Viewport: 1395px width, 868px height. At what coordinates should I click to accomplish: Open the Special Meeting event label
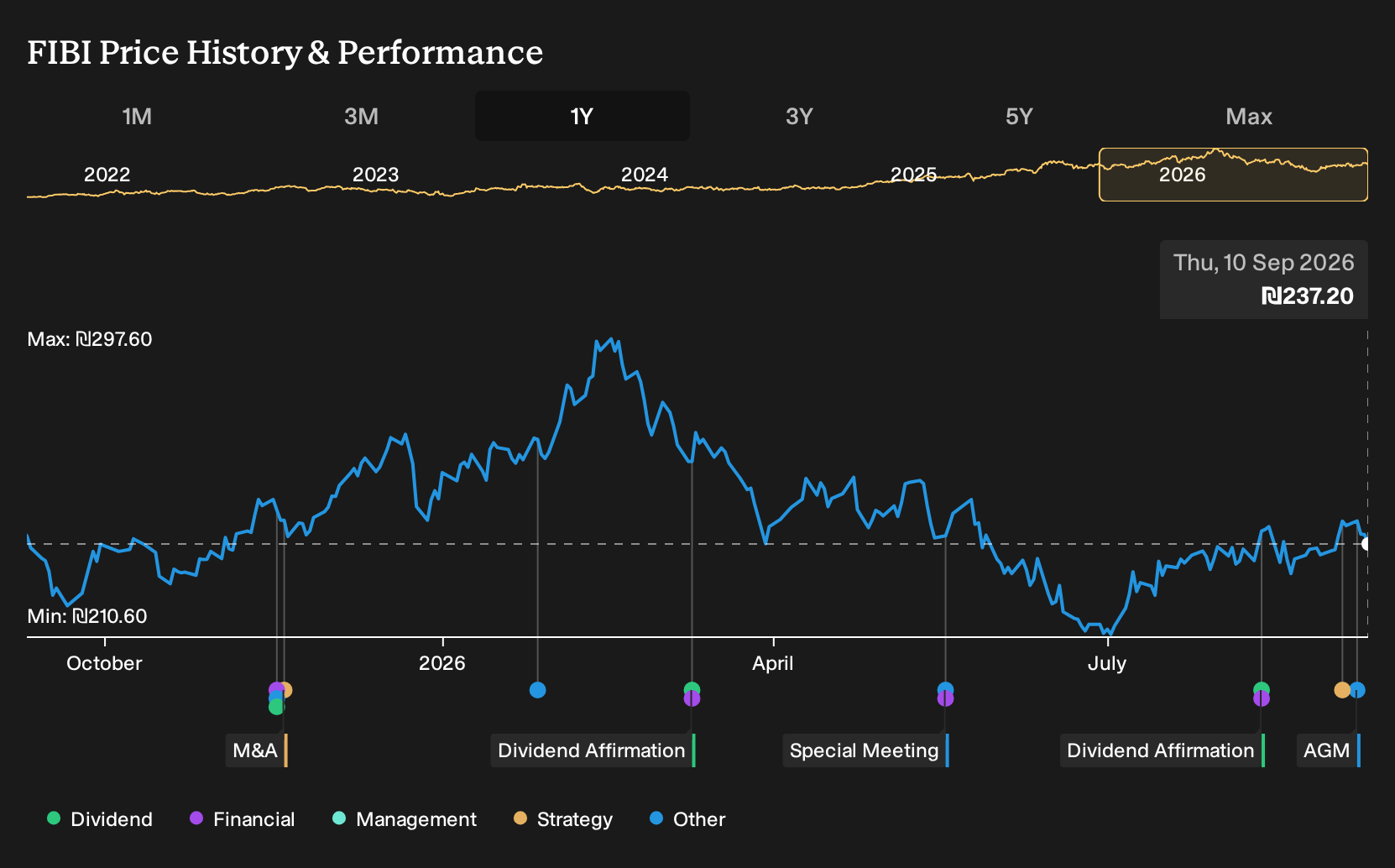pyautogui.click(x=865, y=750)
